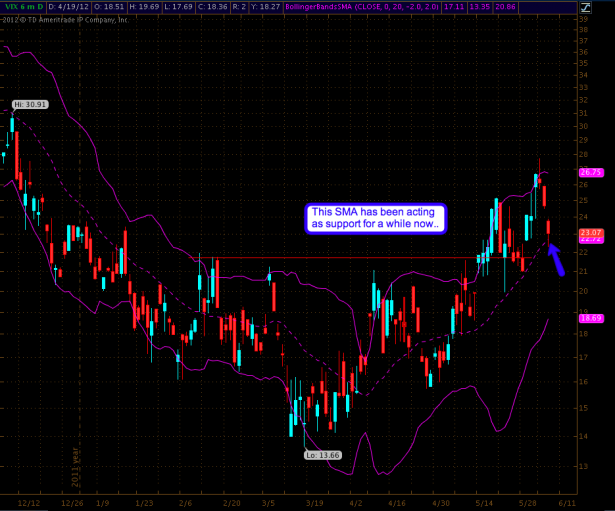Click the Hi: 30.91 price bubble
Viewport: 615px width, 511px height.
pos(30,104)
